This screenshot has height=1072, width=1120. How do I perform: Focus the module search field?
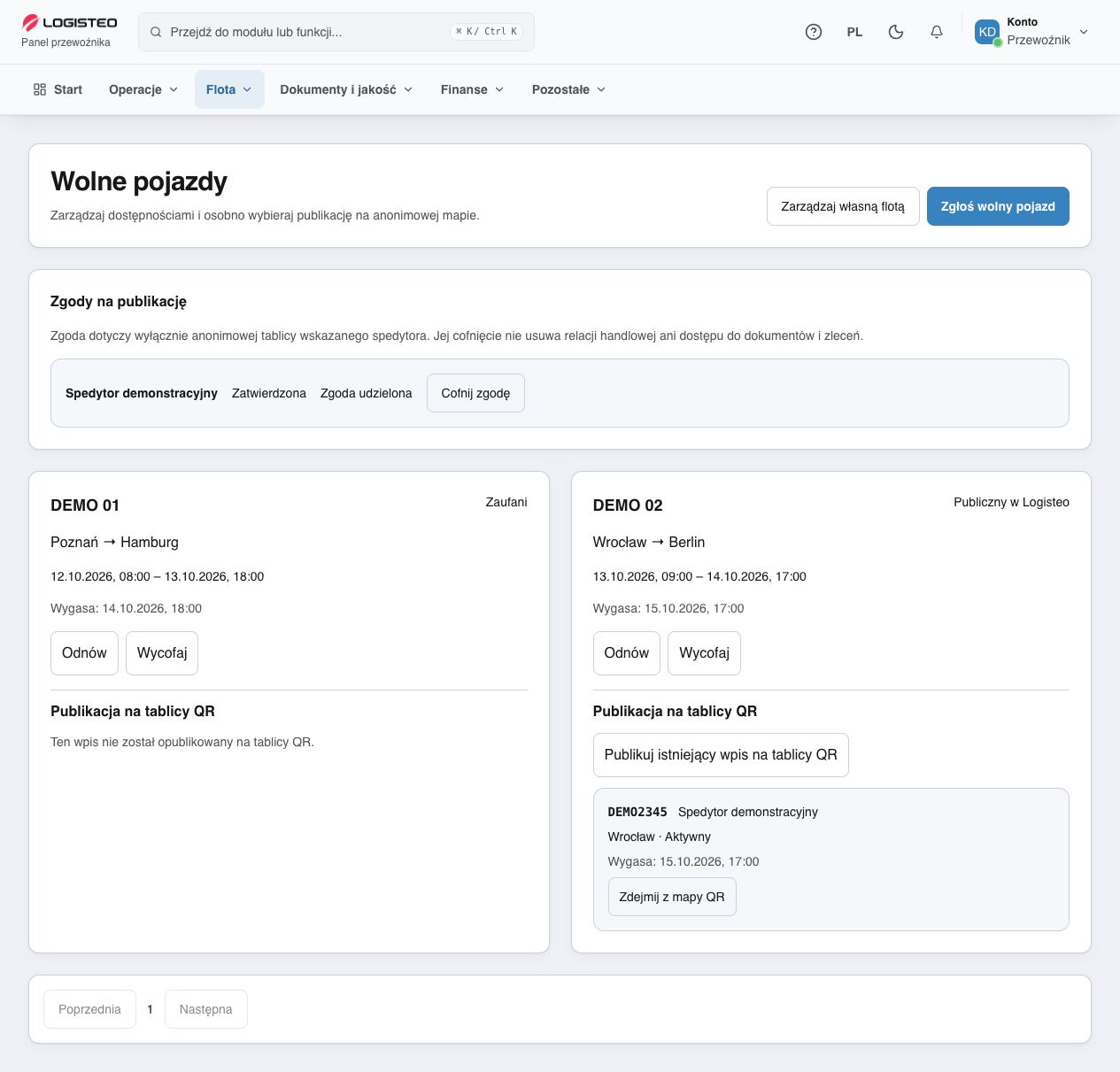tap(336, 32)
